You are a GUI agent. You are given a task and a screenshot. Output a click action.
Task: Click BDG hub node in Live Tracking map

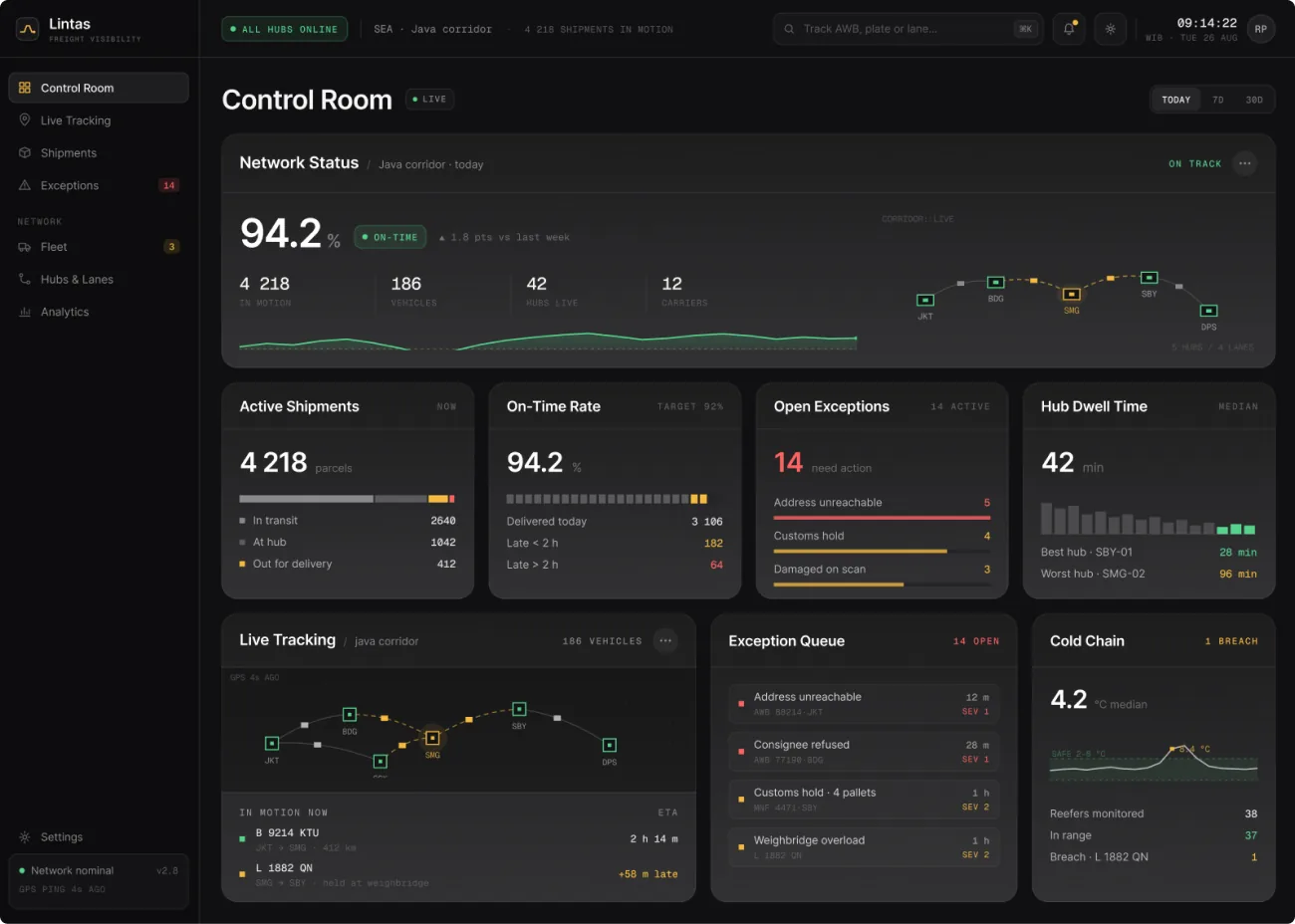point(350,715)
